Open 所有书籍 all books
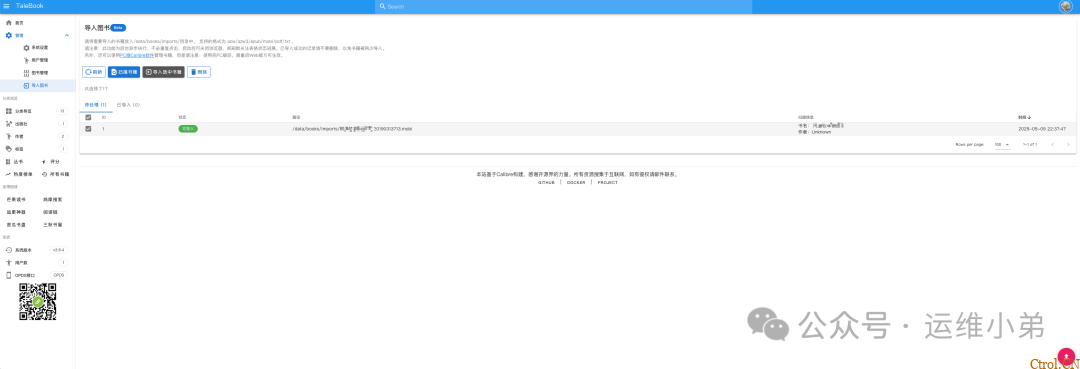 55,174
